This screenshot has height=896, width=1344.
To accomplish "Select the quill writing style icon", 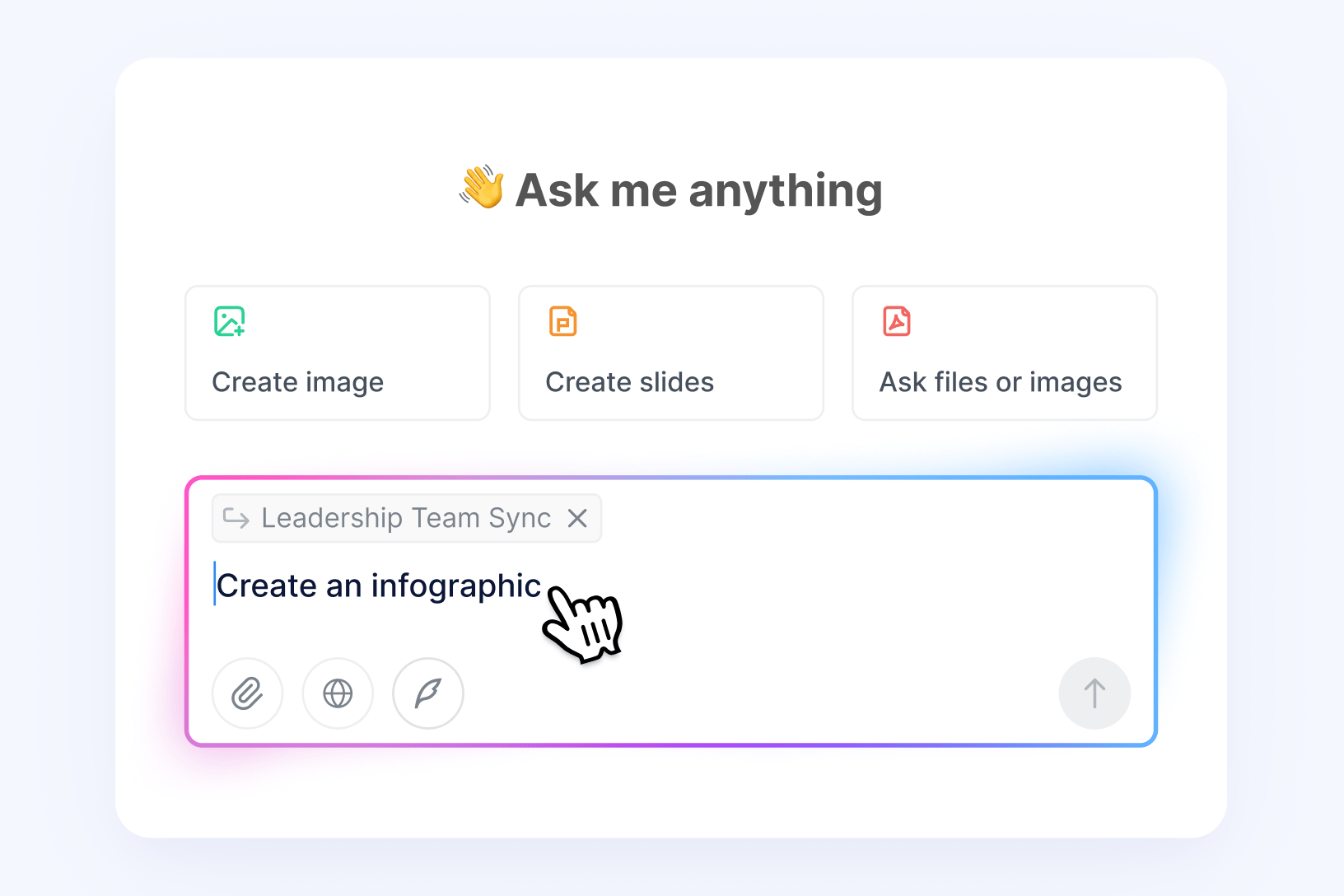I will click(x=427, y=693).
